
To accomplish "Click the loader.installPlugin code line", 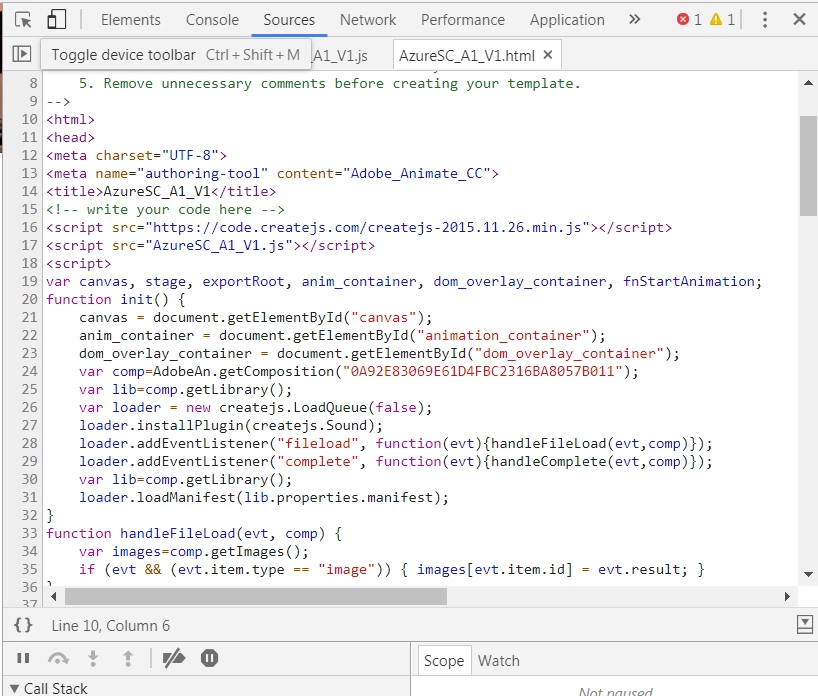I will (231, 426).
